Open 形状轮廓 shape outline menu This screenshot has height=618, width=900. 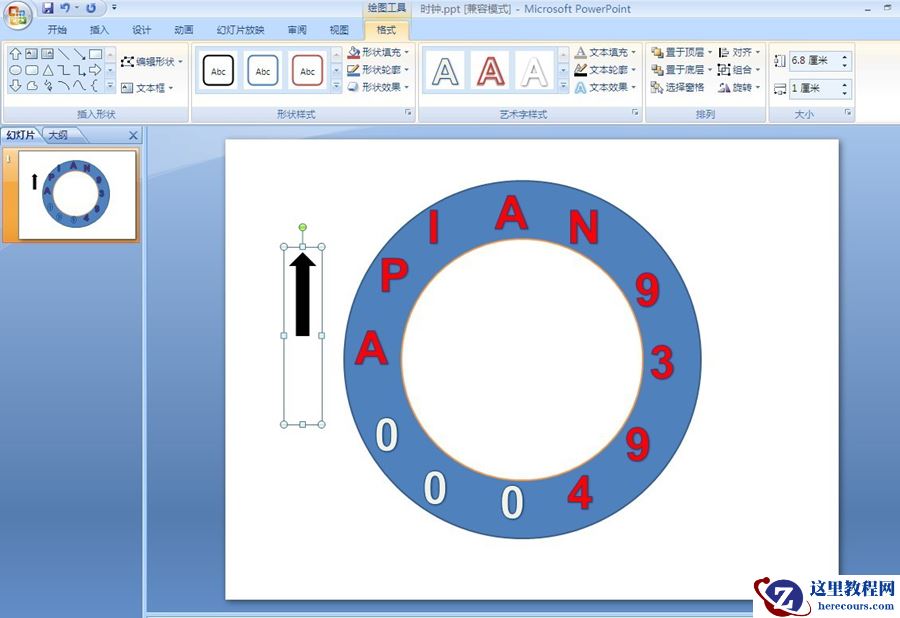378,69
